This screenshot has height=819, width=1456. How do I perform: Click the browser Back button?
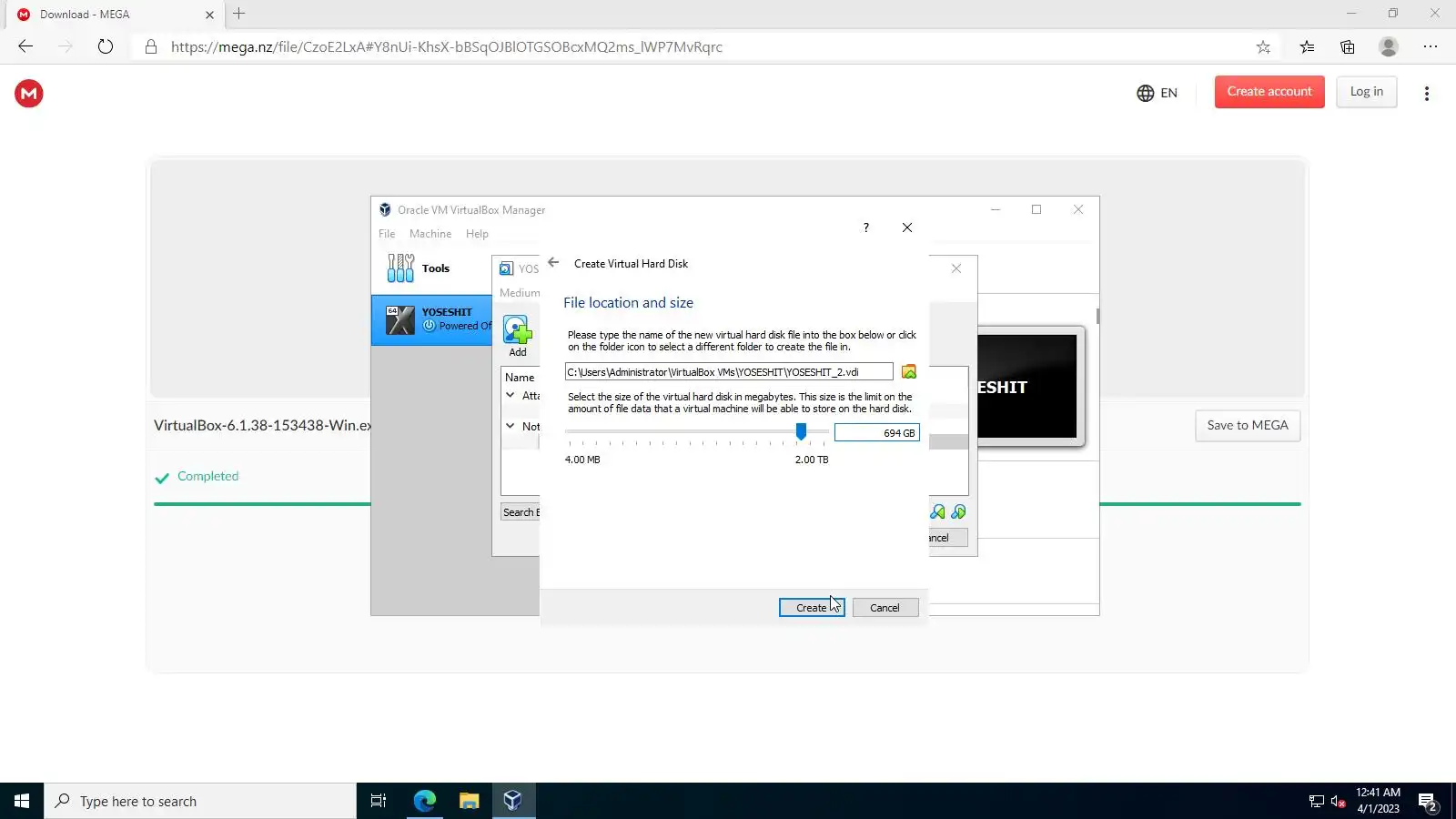coord(25,46)
